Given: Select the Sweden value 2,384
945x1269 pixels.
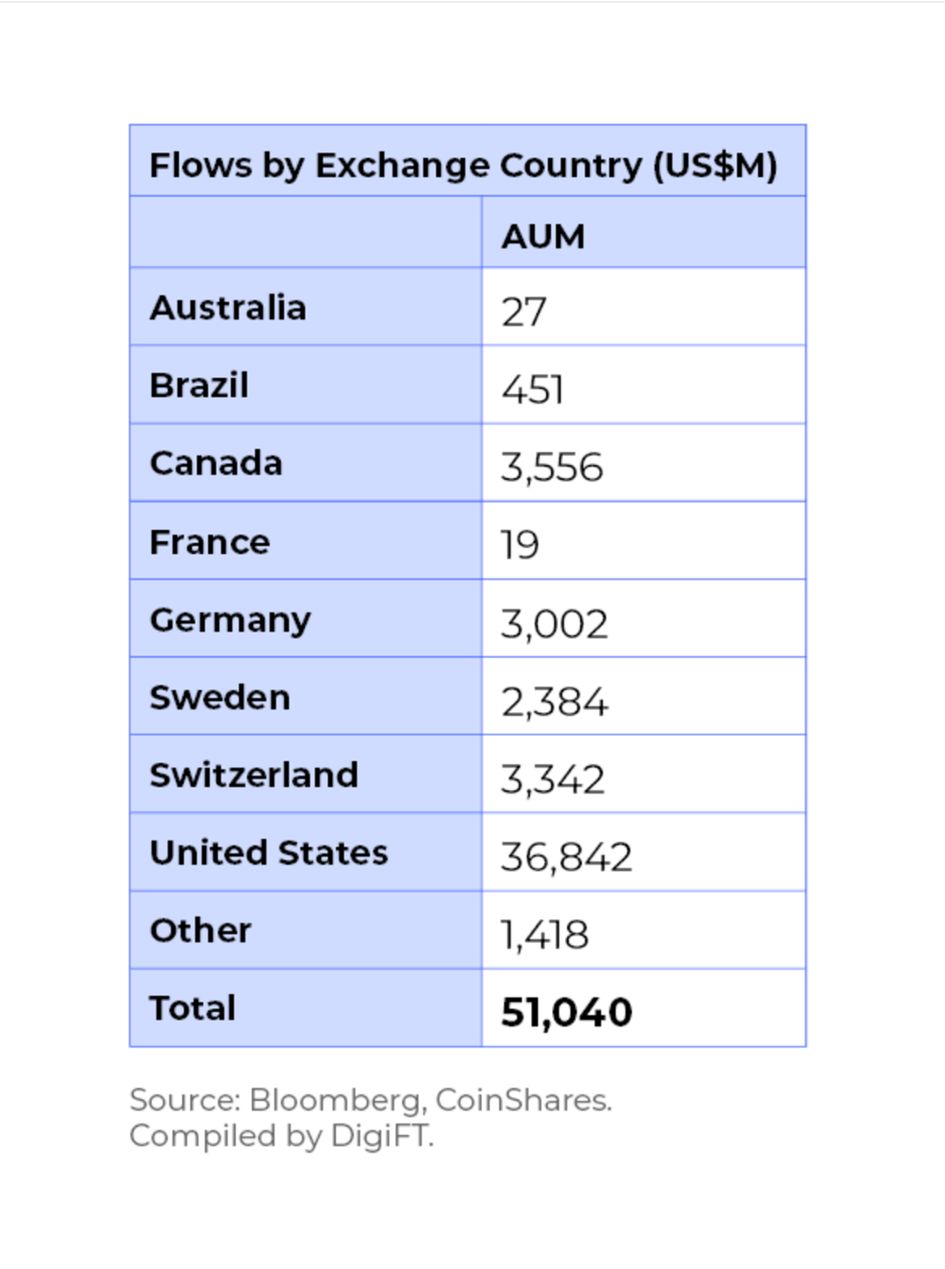Looking at the screenshot, I should coord(554,702).
